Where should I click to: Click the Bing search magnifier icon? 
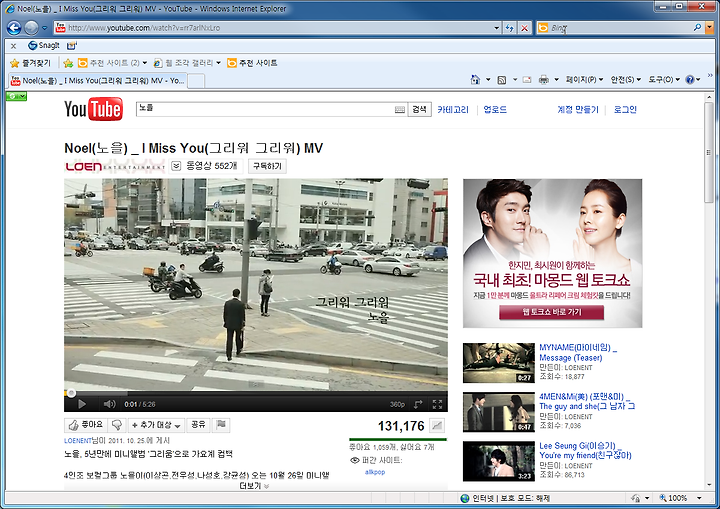[698, 28]
